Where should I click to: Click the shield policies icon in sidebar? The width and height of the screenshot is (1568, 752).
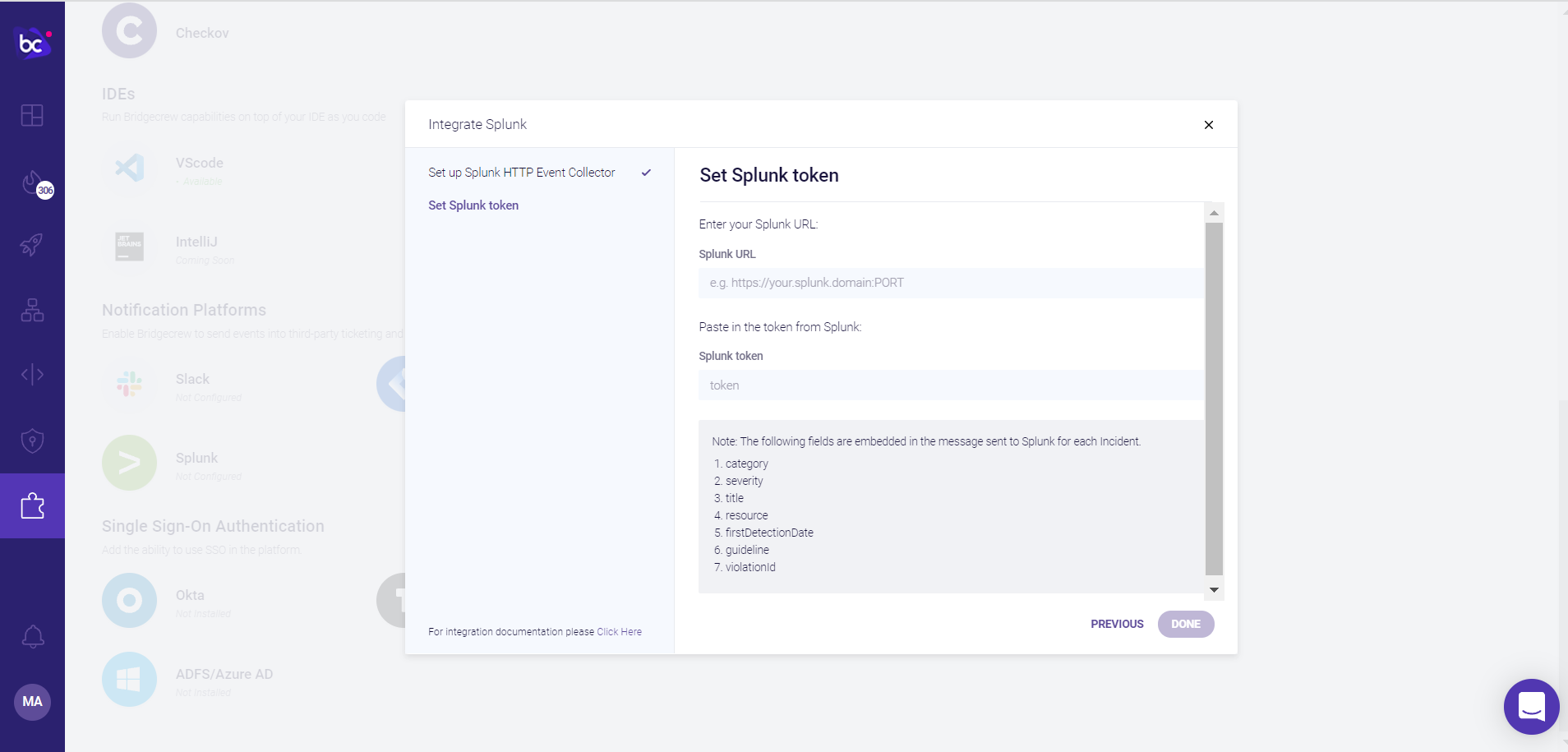click(x=32, y=441)
